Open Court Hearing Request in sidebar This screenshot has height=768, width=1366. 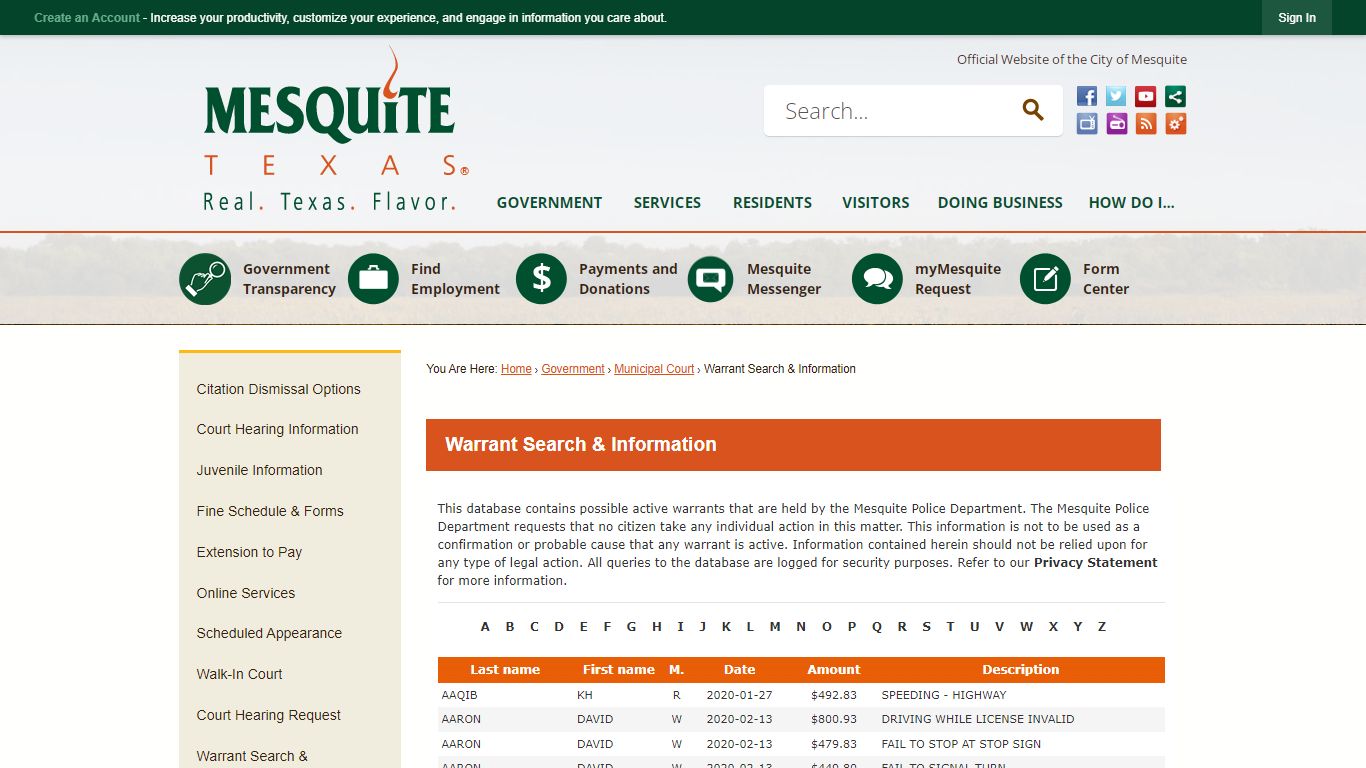pos(268,715)
